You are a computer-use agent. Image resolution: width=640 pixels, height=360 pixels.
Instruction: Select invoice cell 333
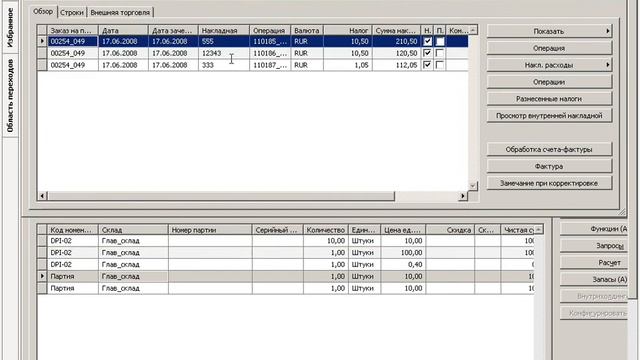pos(224,65)
